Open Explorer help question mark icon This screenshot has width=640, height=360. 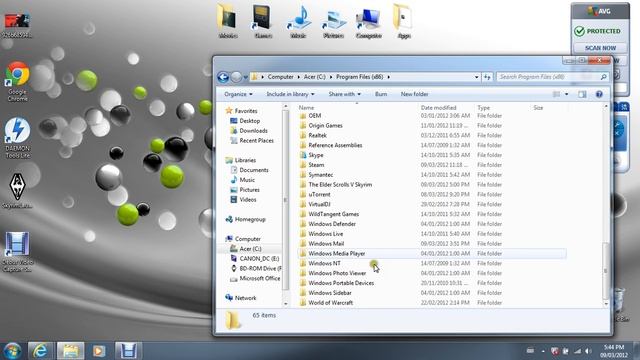[599, 94]
